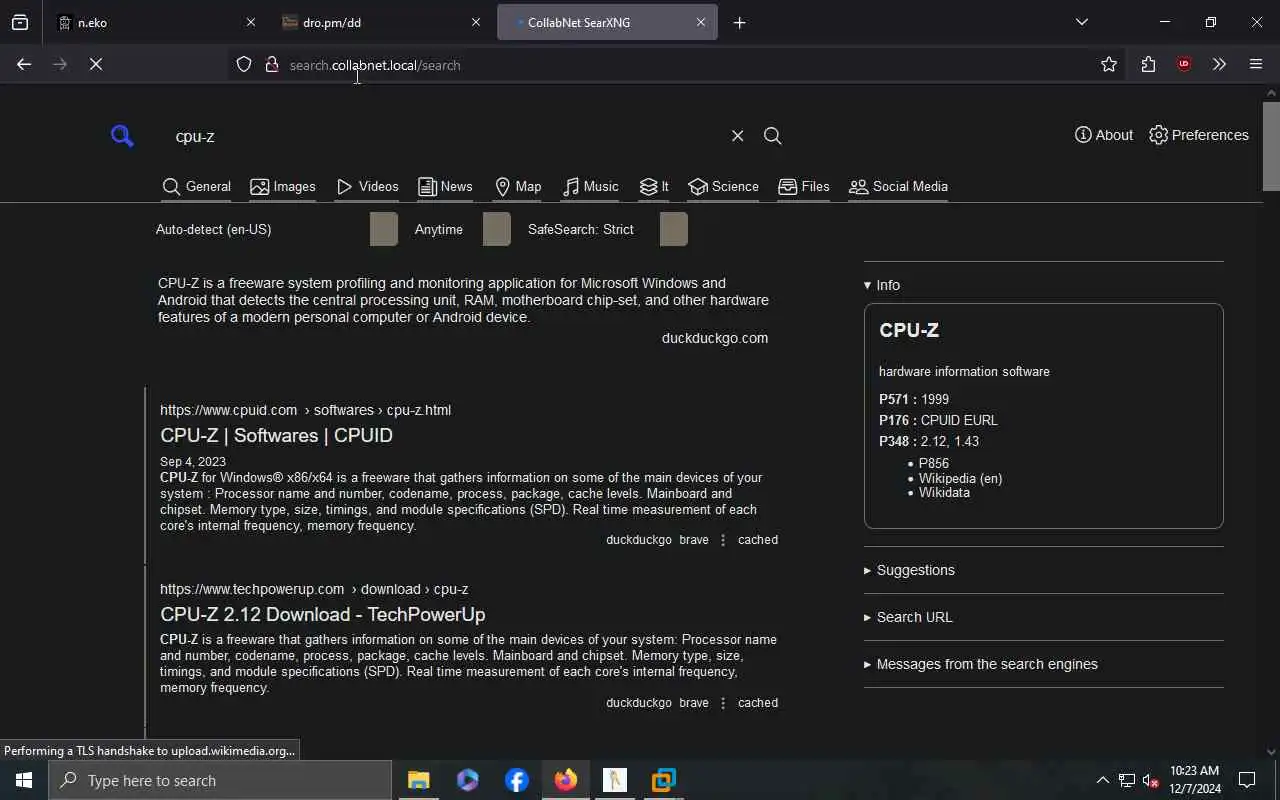Open the muted volume tray icon
This screenshot has height=800, width=1280.
1150,780
